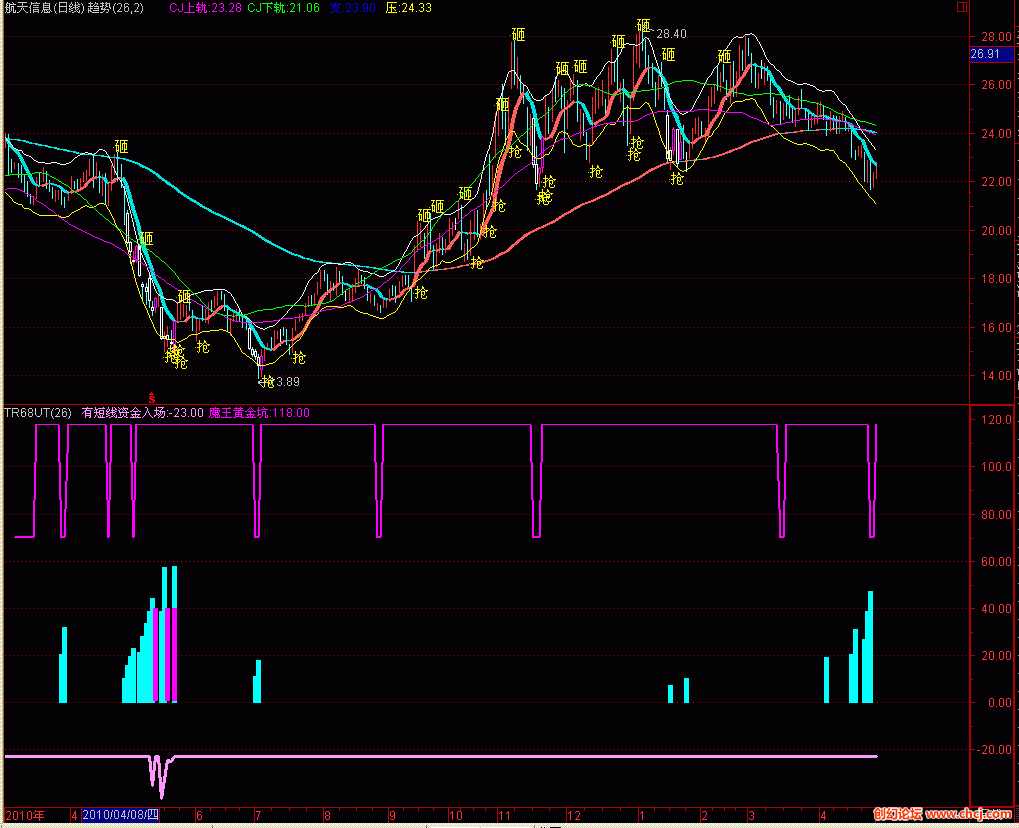Screen dimensions: 1019x828
Task: Click the 16.00 price axis label
Action: pyautogui.click(x=996, y=327)
